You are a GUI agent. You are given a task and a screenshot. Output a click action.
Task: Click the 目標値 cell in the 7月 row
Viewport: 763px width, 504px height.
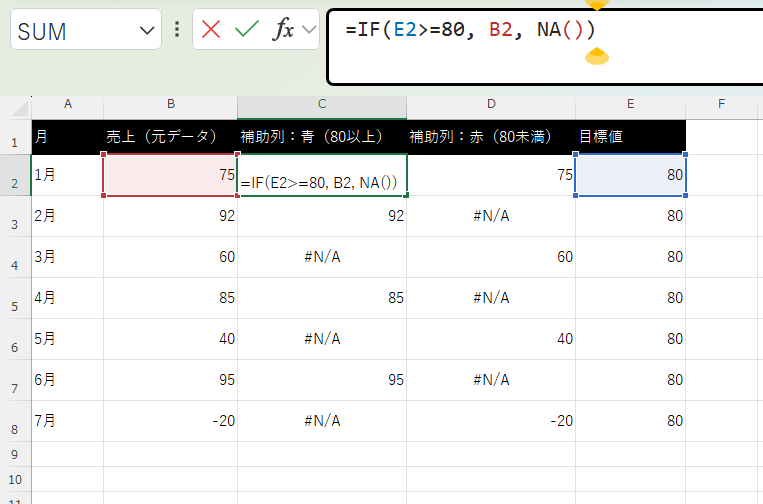pos(630,421)
